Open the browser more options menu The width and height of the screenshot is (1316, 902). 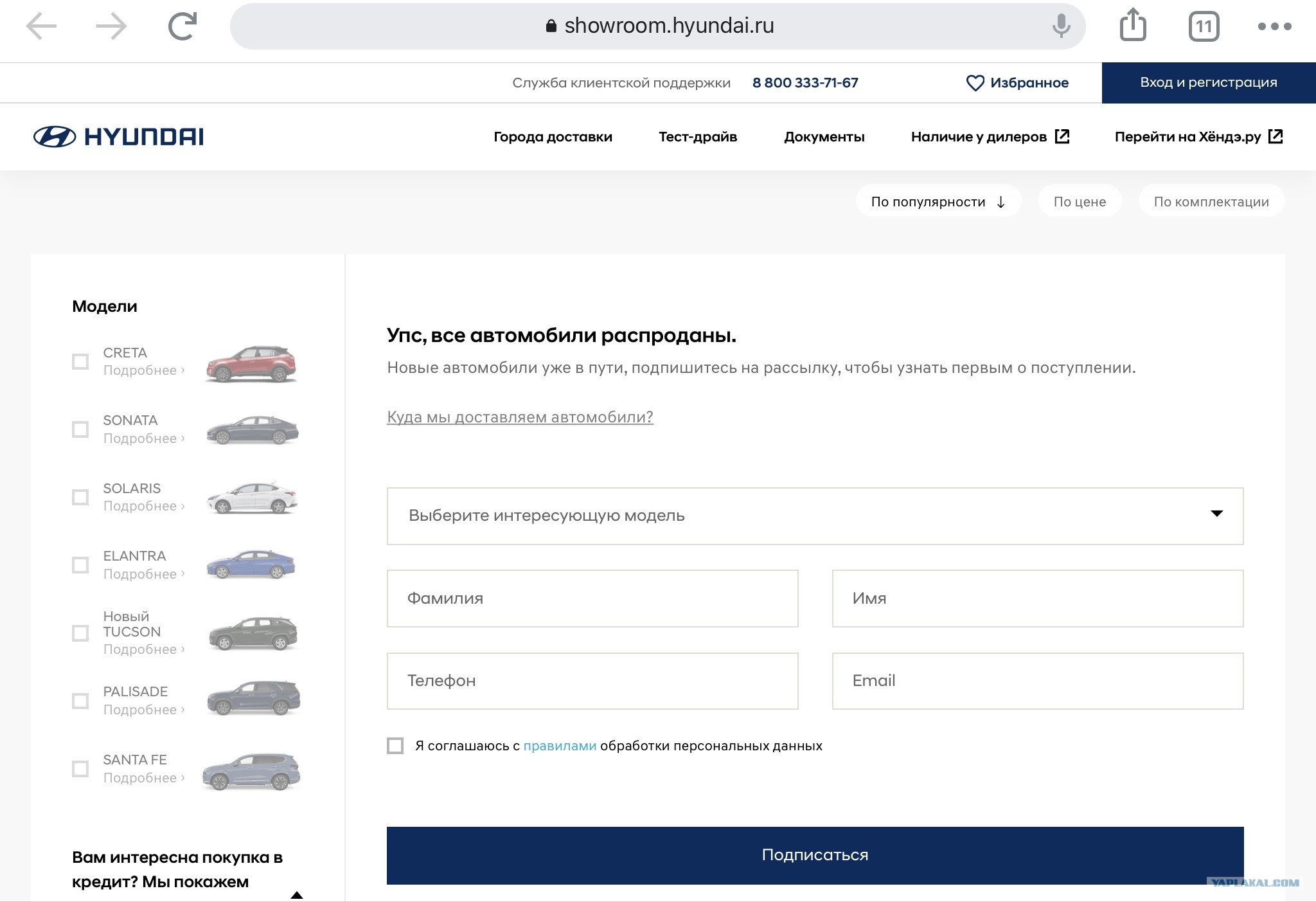coord(1274,26)
